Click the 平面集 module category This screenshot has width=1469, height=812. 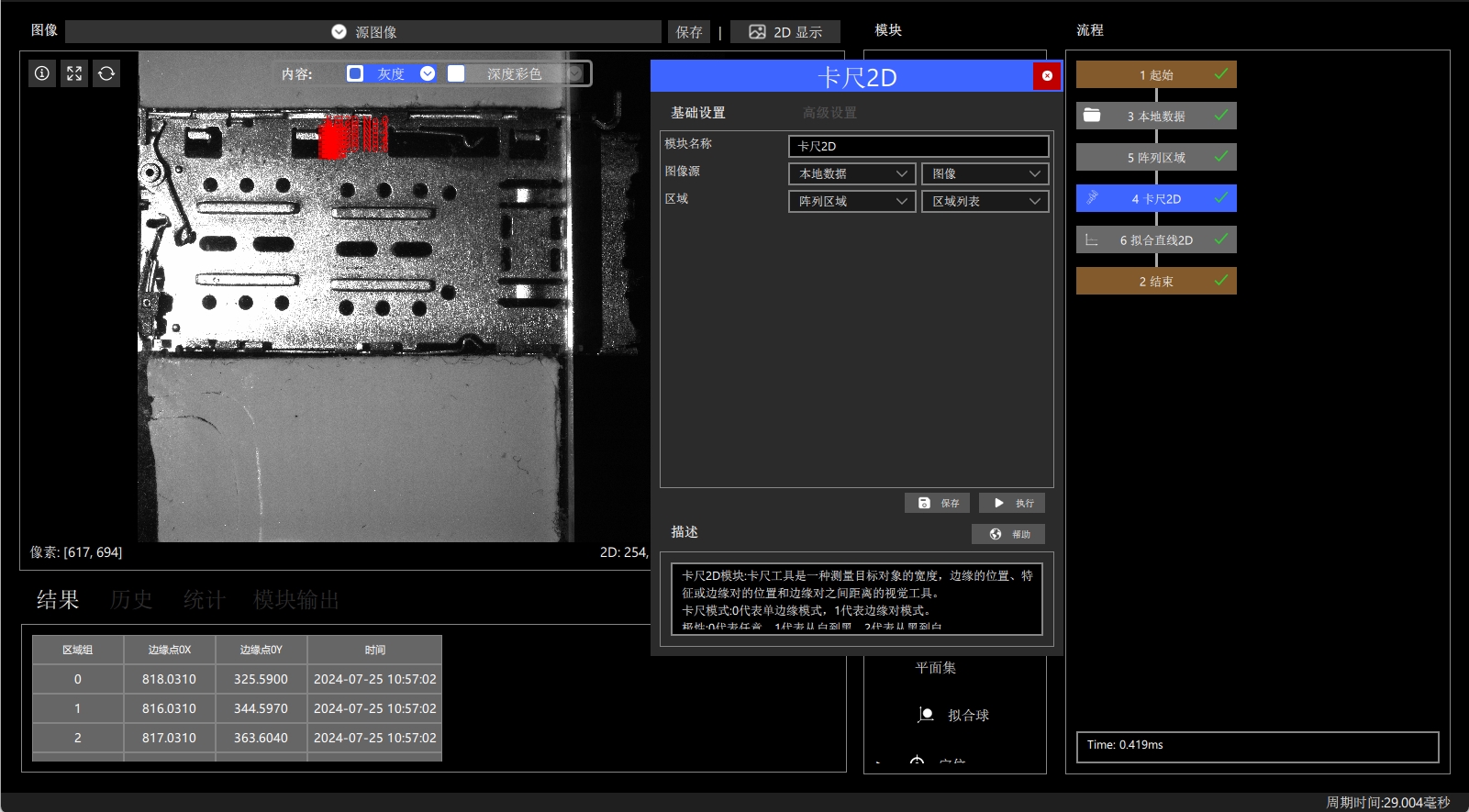(x=935, y=668)
